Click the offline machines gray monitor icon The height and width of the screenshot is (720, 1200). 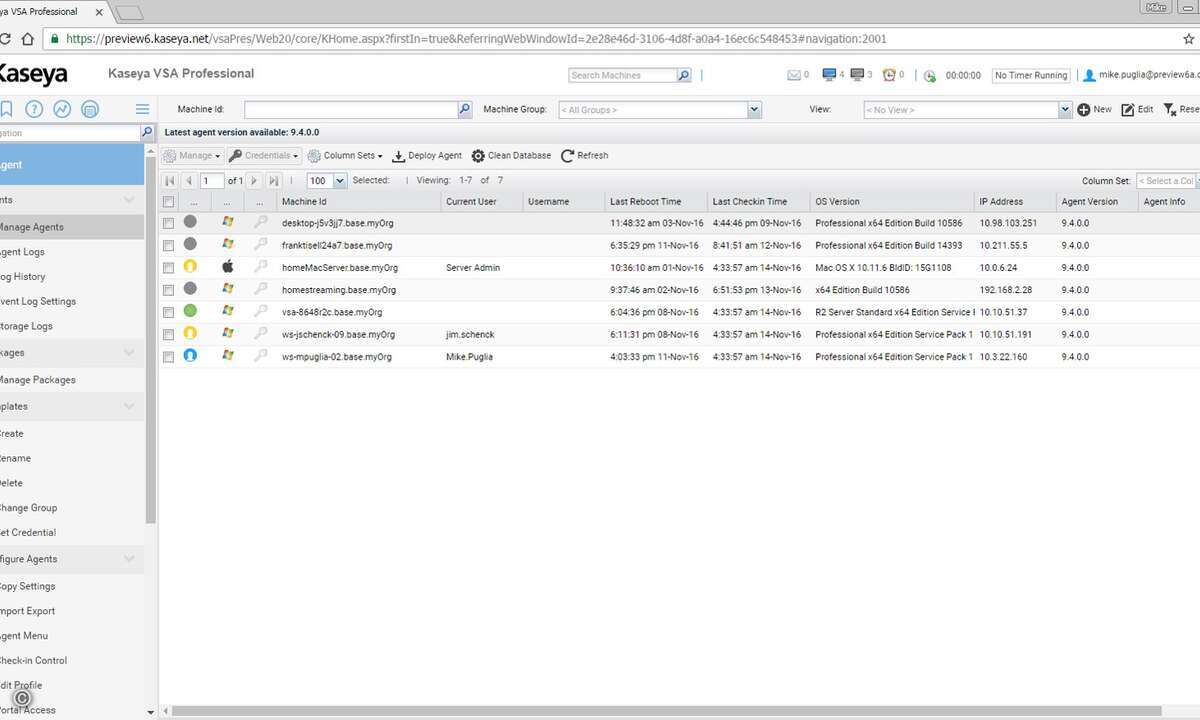(x=857, y=75)
